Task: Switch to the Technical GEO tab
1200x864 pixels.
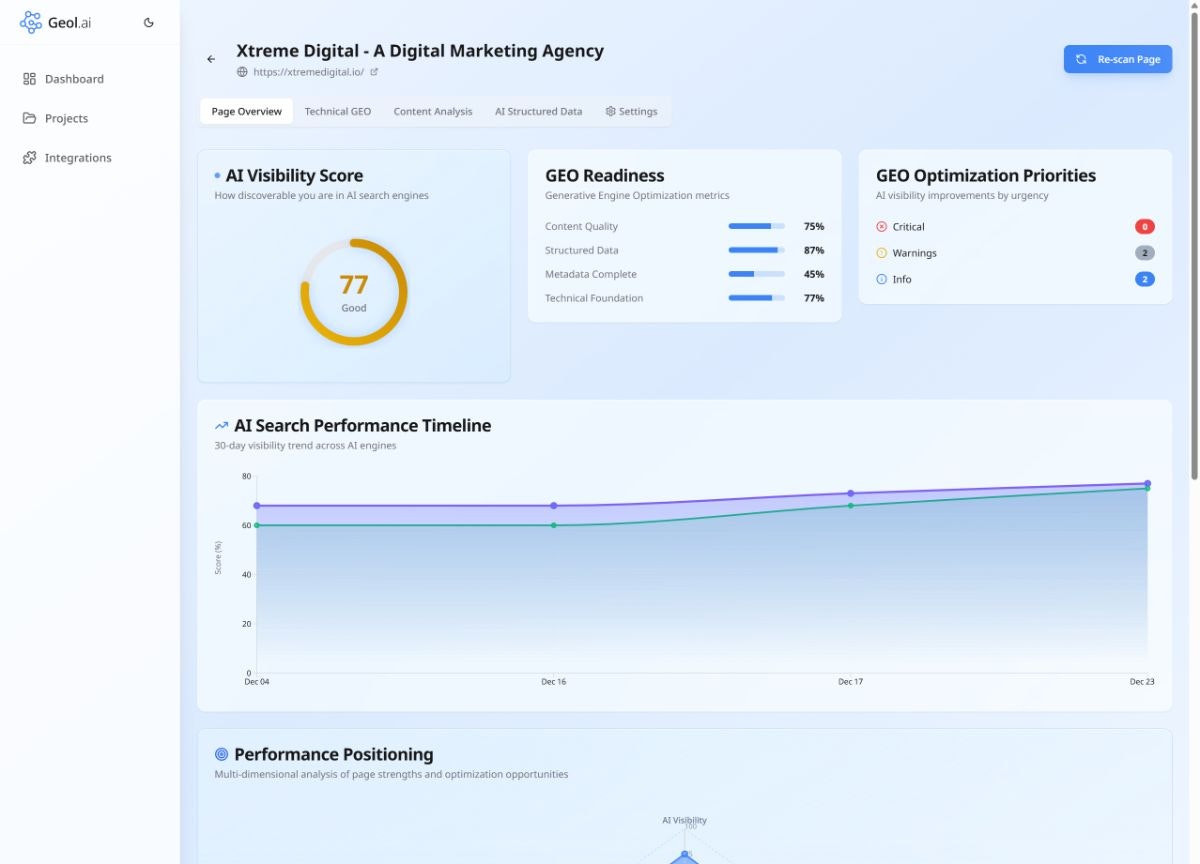Action: (x=338, y=111)
